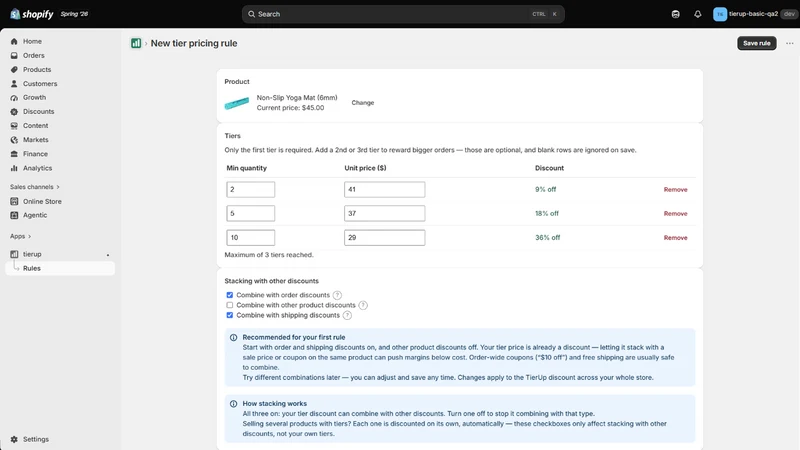Expand the Apps section
The image size is (800, 450).
tap(20, 236)
